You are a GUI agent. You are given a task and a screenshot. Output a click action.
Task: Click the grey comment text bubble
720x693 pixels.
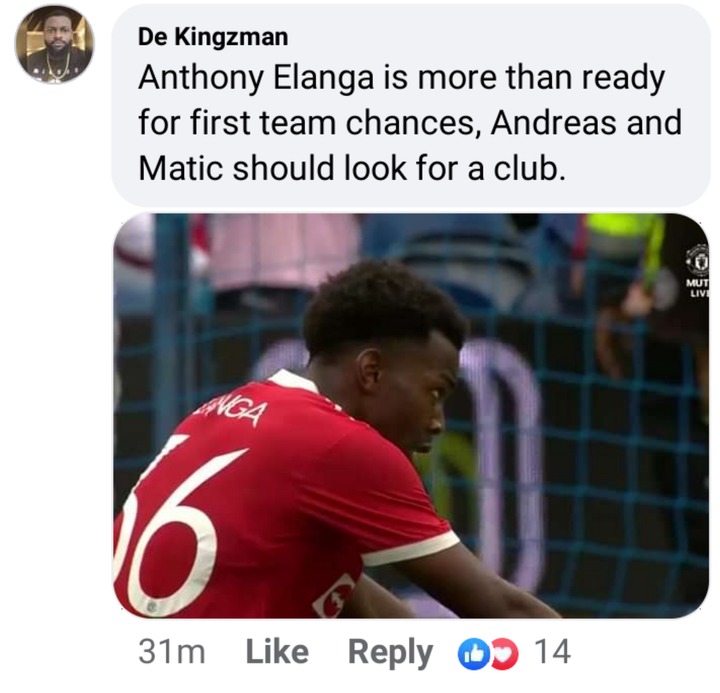[411, 105]
